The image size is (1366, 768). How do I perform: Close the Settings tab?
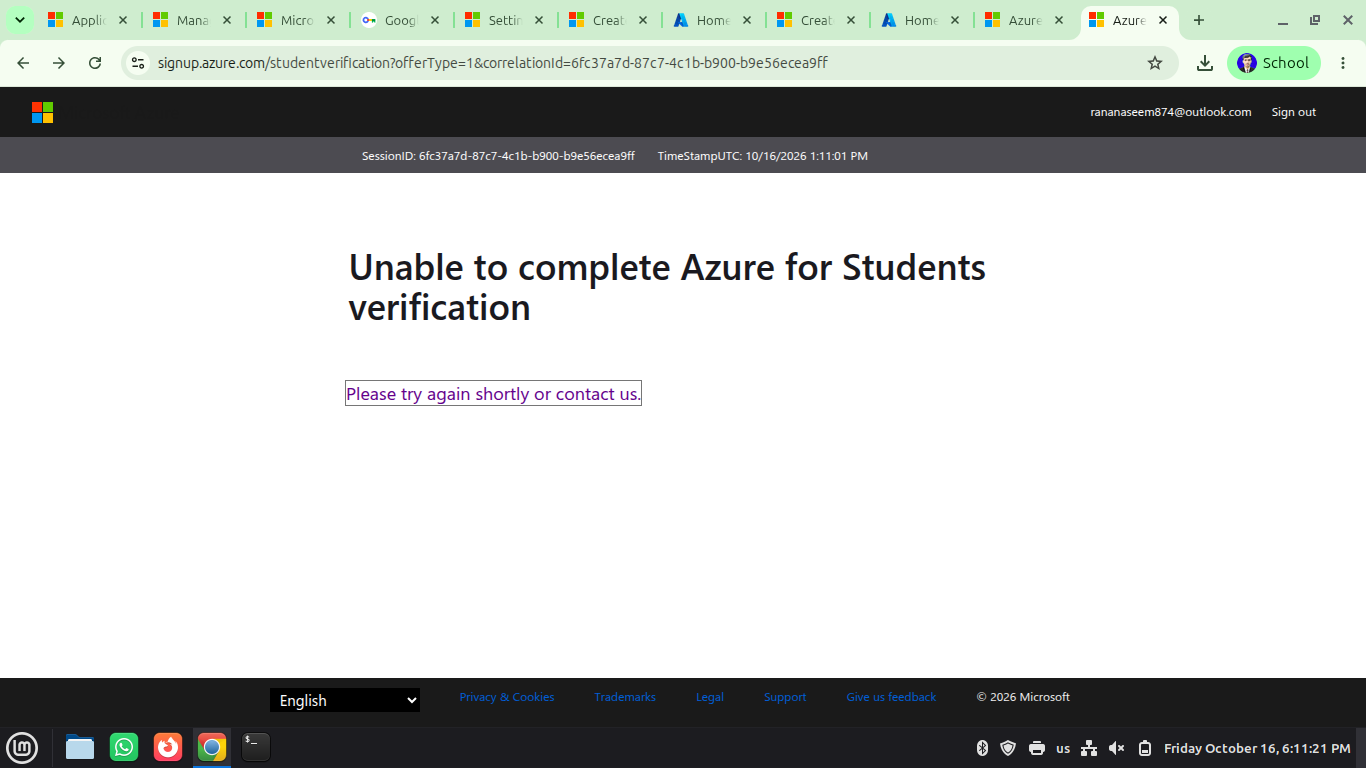coord(539,20)
